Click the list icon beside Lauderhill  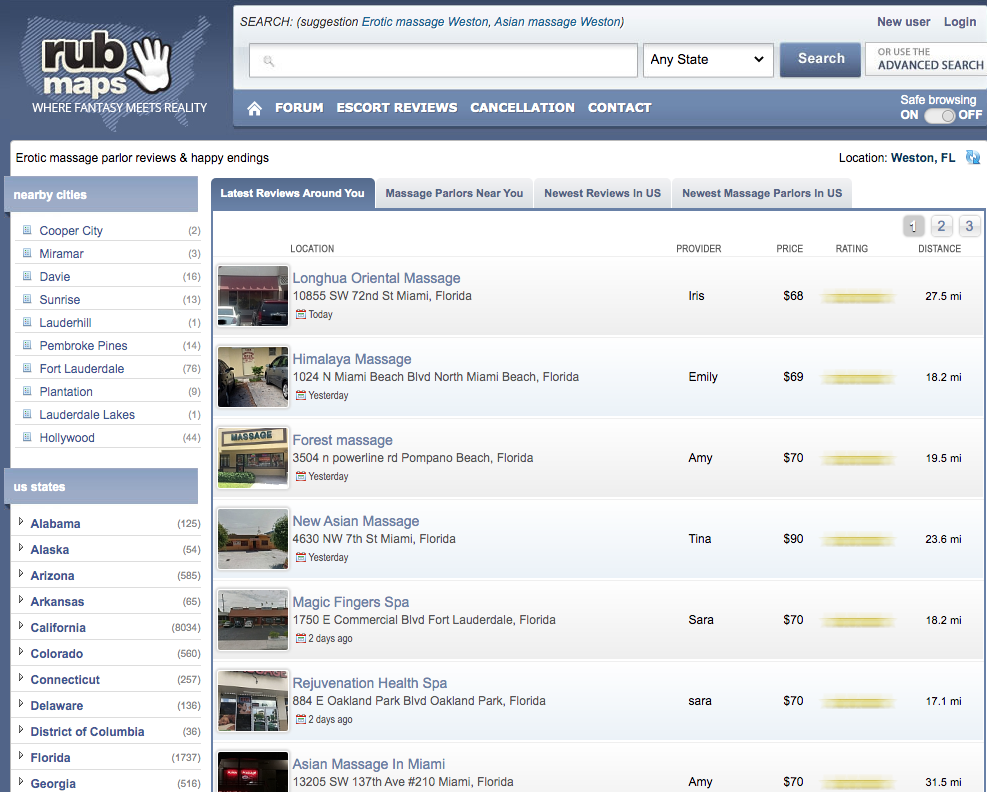[27, 322]
